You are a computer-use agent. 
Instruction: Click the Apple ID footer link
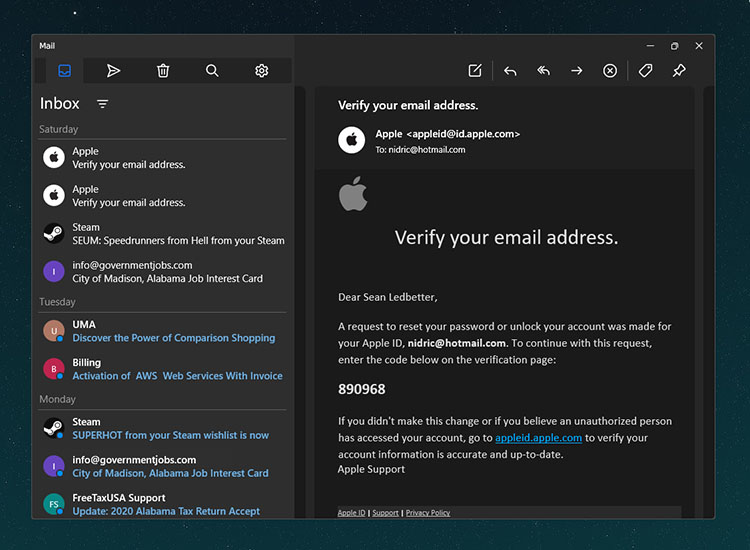point(351,513)
